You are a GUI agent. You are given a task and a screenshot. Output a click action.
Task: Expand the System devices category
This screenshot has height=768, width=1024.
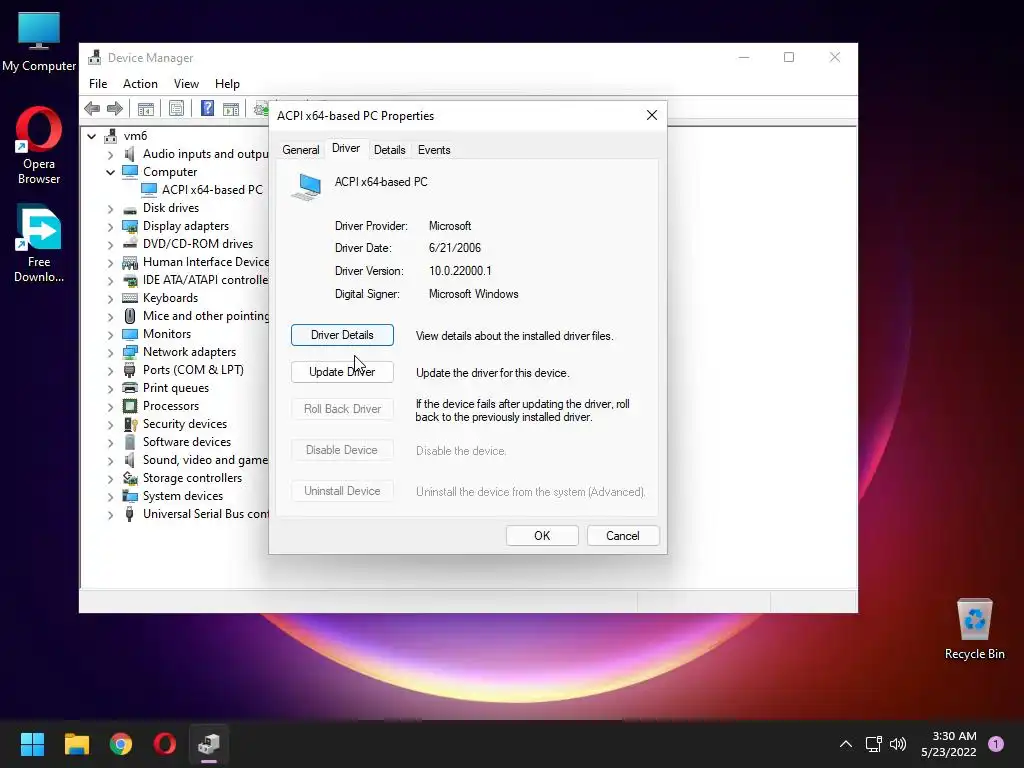pyautogui.click(x=110, y=497)
